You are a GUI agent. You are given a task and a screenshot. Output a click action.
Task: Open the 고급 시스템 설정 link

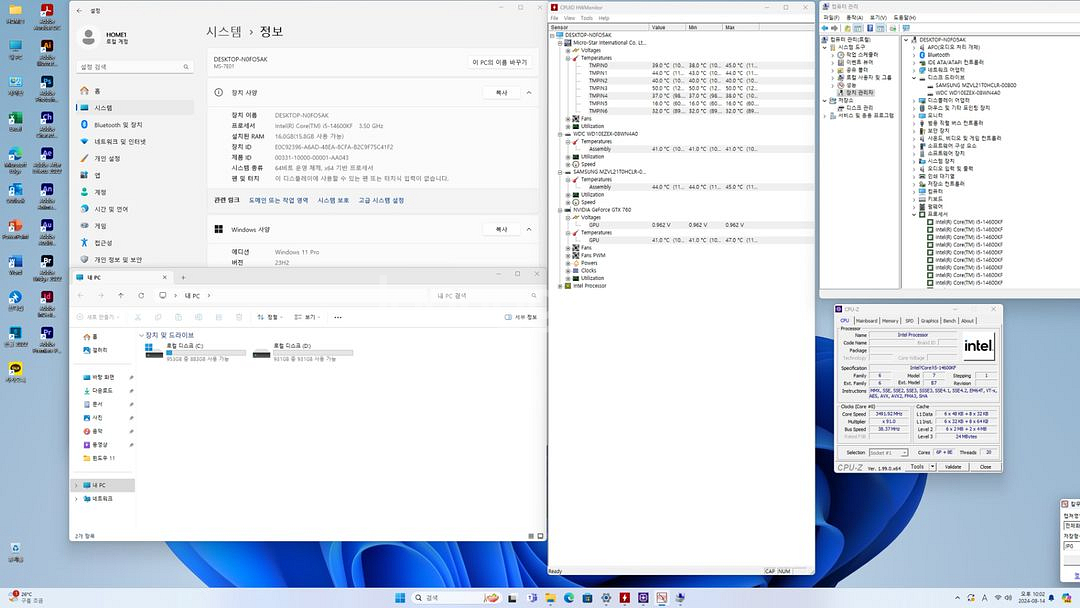click(x=381, y=200)
